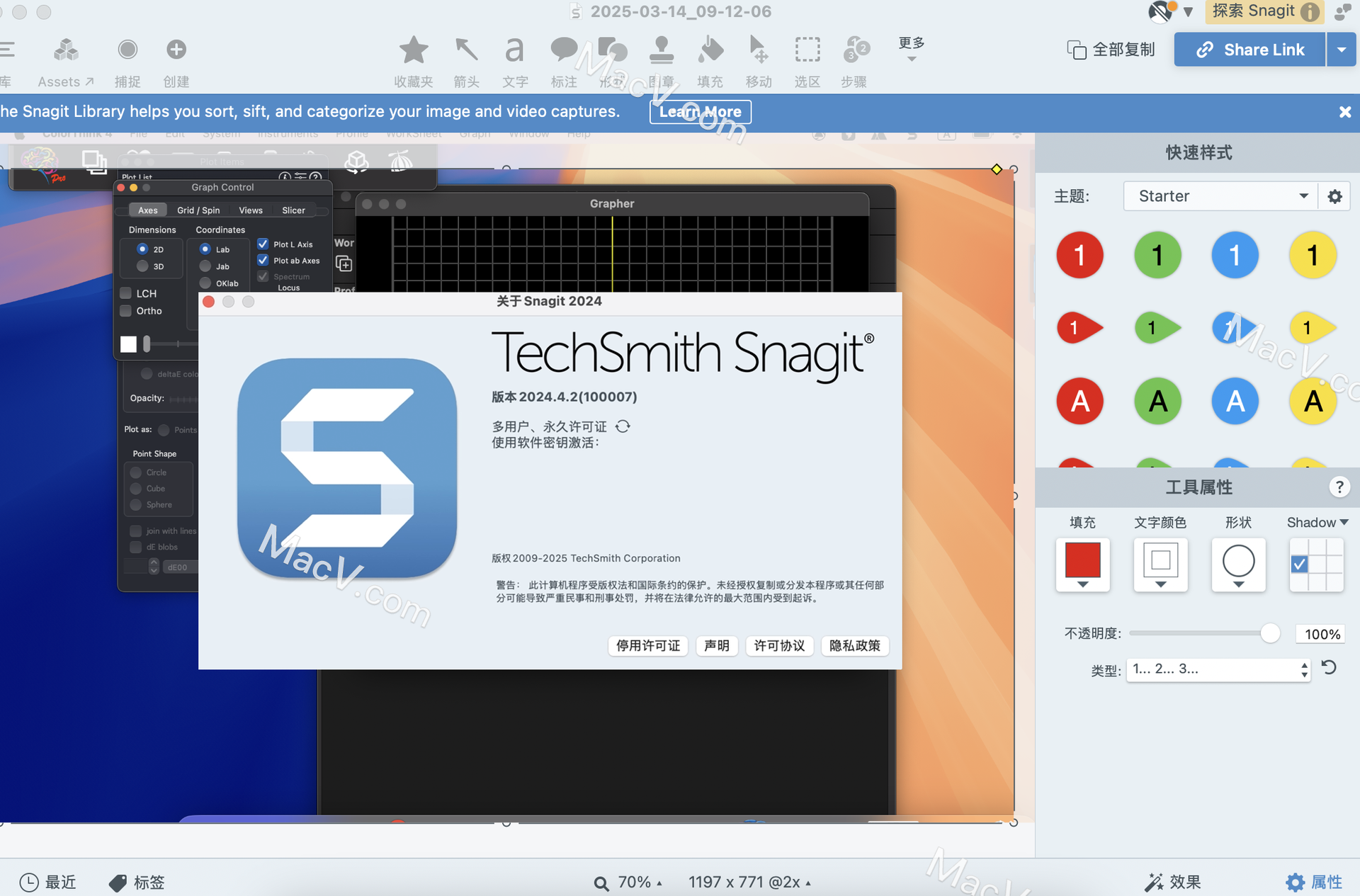Apply red circle number 1 style
Viewport: 1360px width, 896px height.
click(1079, 255)
